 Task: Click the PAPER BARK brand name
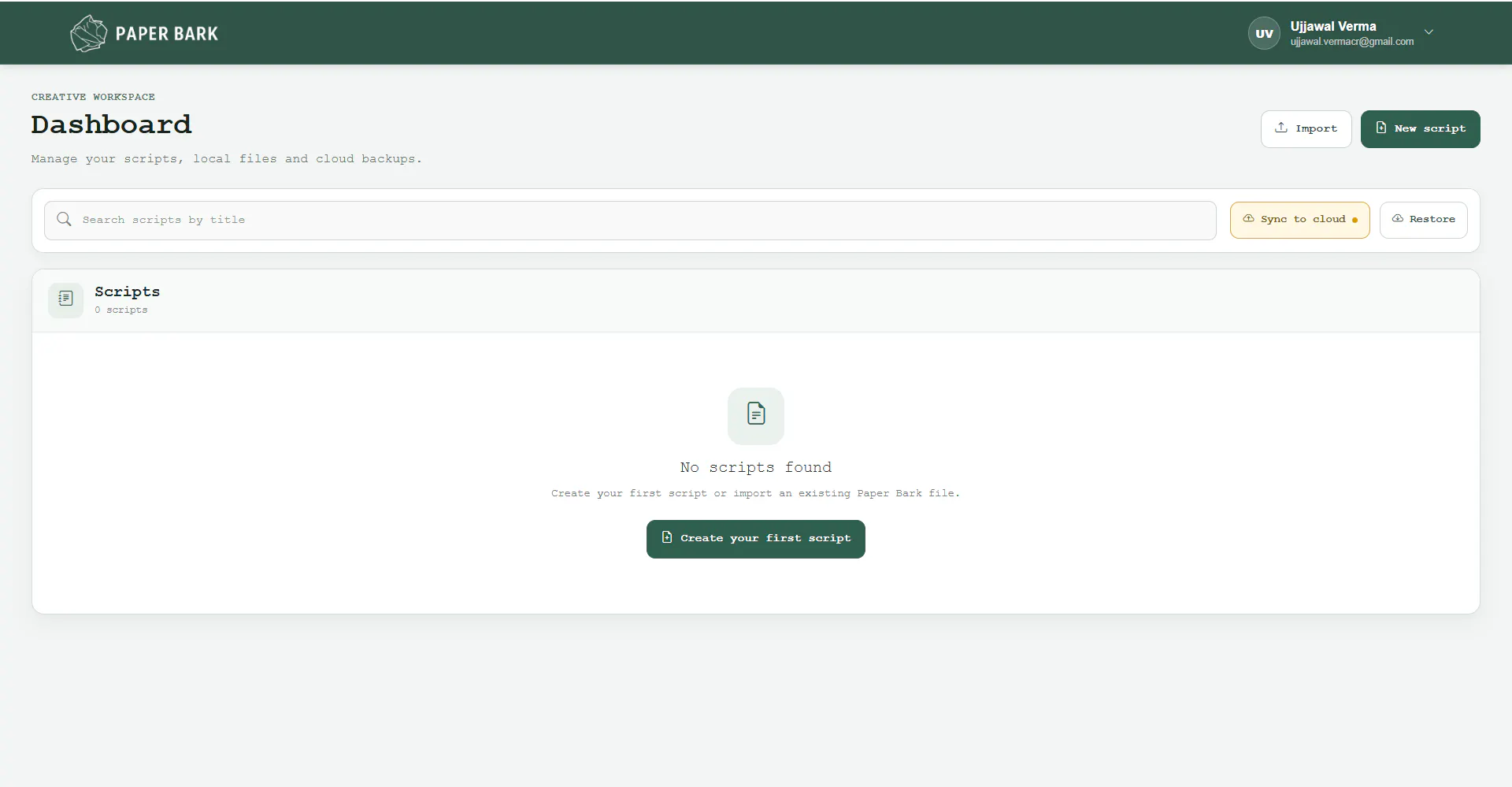pos(167,34)
